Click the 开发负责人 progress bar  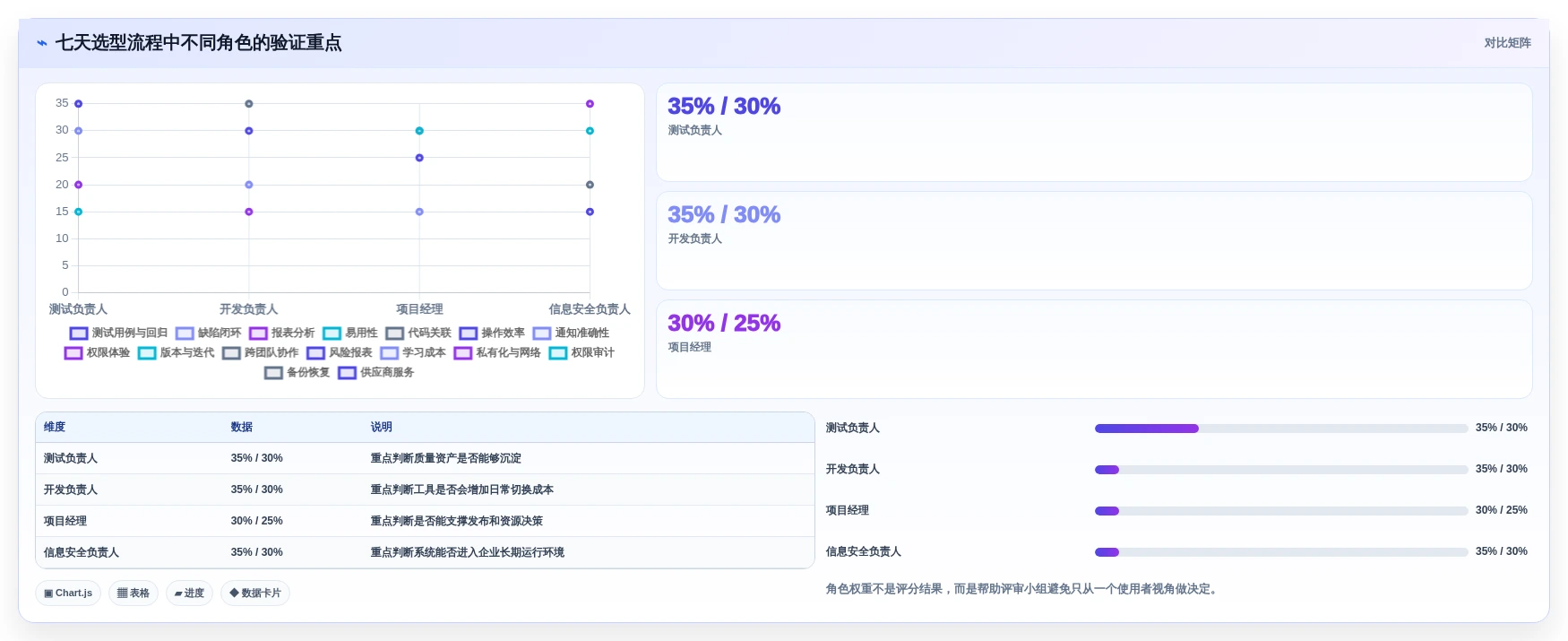coord(1281,470)
